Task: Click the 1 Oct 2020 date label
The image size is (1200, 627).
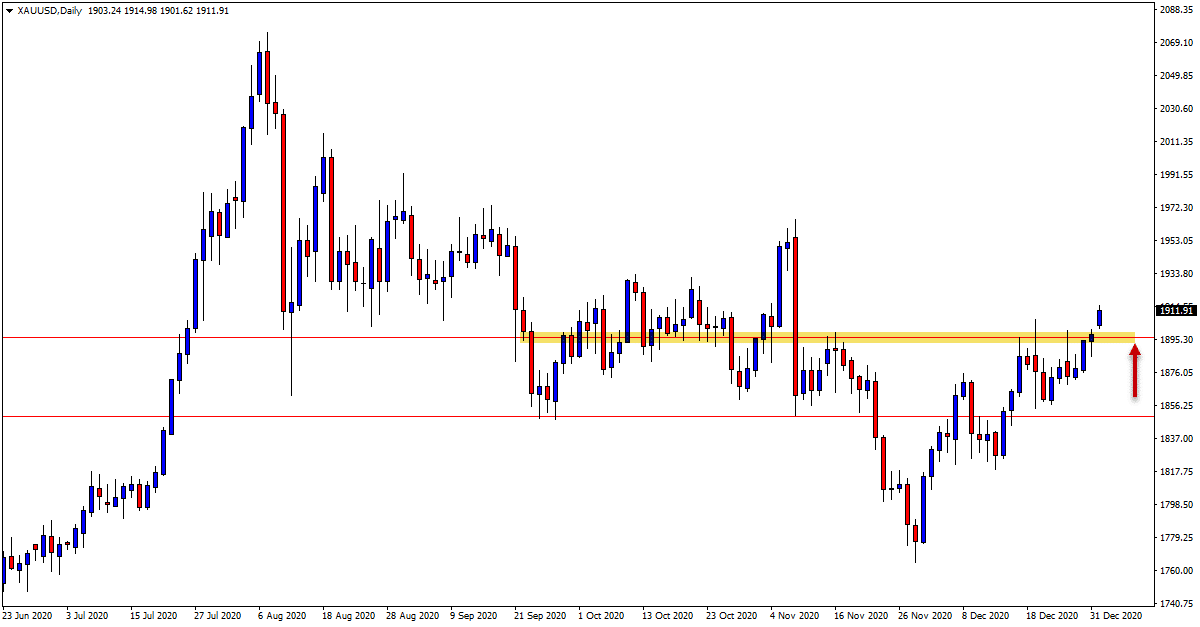Action: (603, 616)
